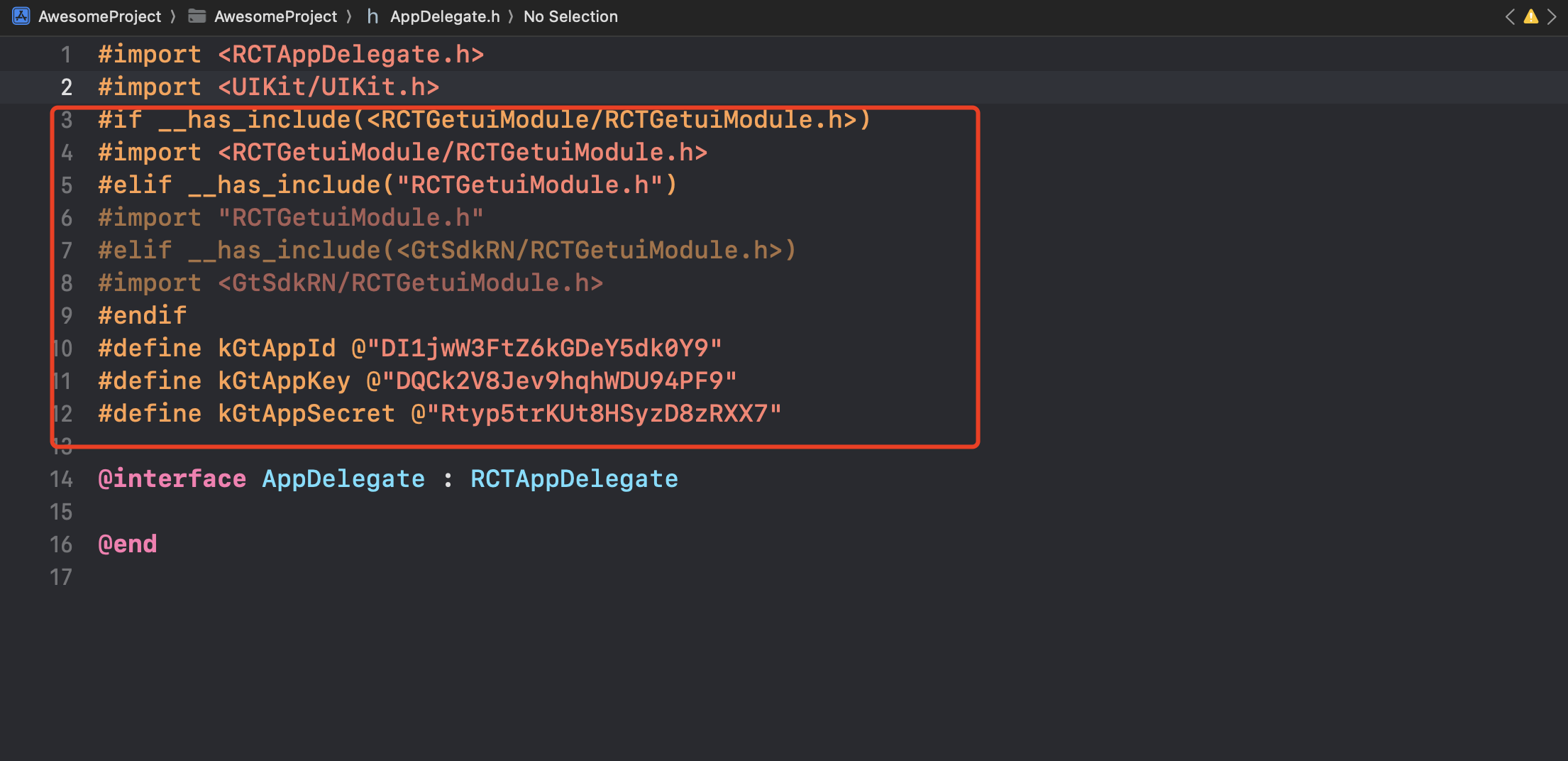
Task: Click the AwesomeProject Xcode project icon
Action: click(21, 16)
